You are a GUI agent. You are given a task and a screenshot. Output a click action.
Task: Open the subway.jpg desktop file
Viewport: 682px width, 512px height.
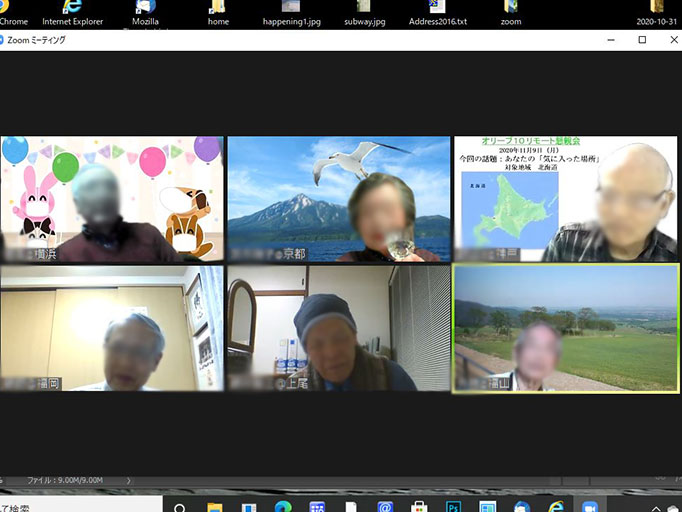coord(364,12)
